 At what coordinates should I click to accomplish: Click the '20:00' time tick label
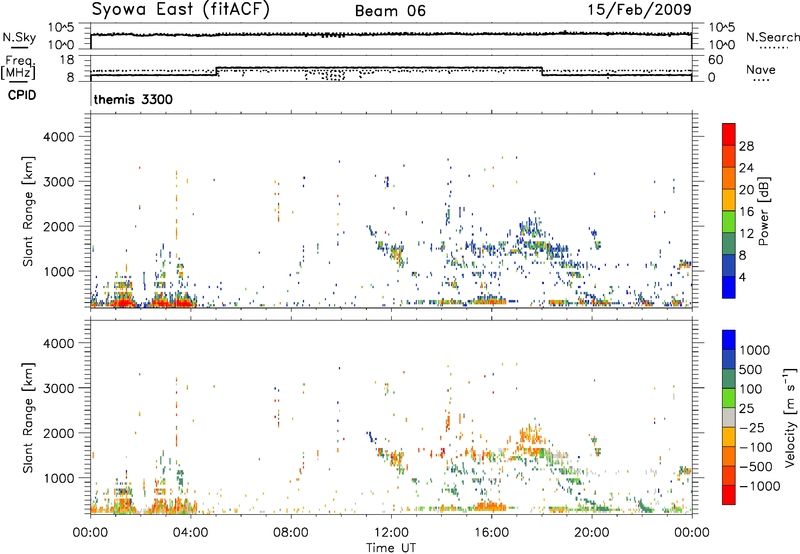[592, 533]
